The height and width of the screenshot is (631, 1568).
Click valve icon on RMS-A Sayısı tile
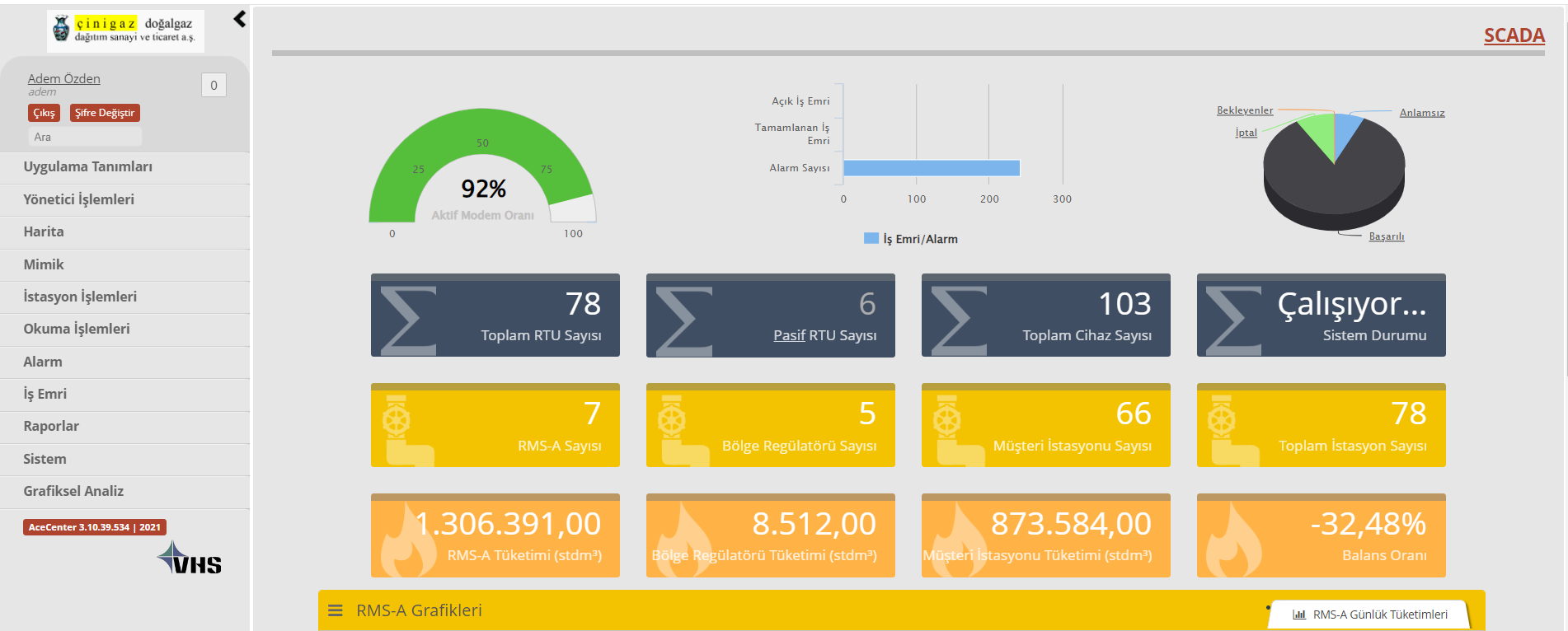(406, 430)
